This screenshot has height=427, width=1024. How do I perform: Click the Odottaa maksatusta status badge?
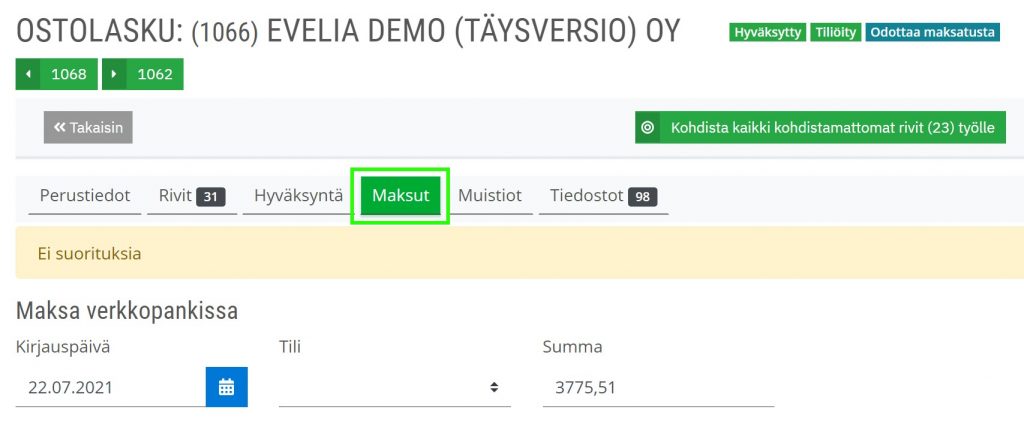pos(933,32)
